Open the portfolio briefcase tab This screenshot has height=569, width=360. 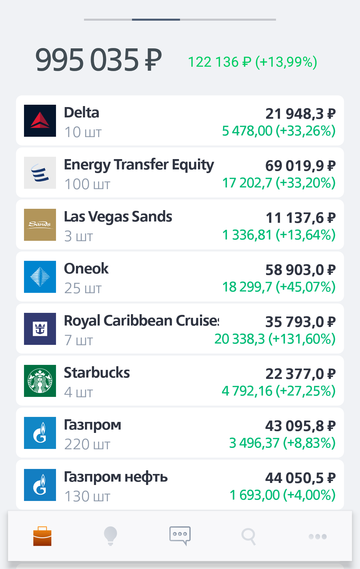42,536
